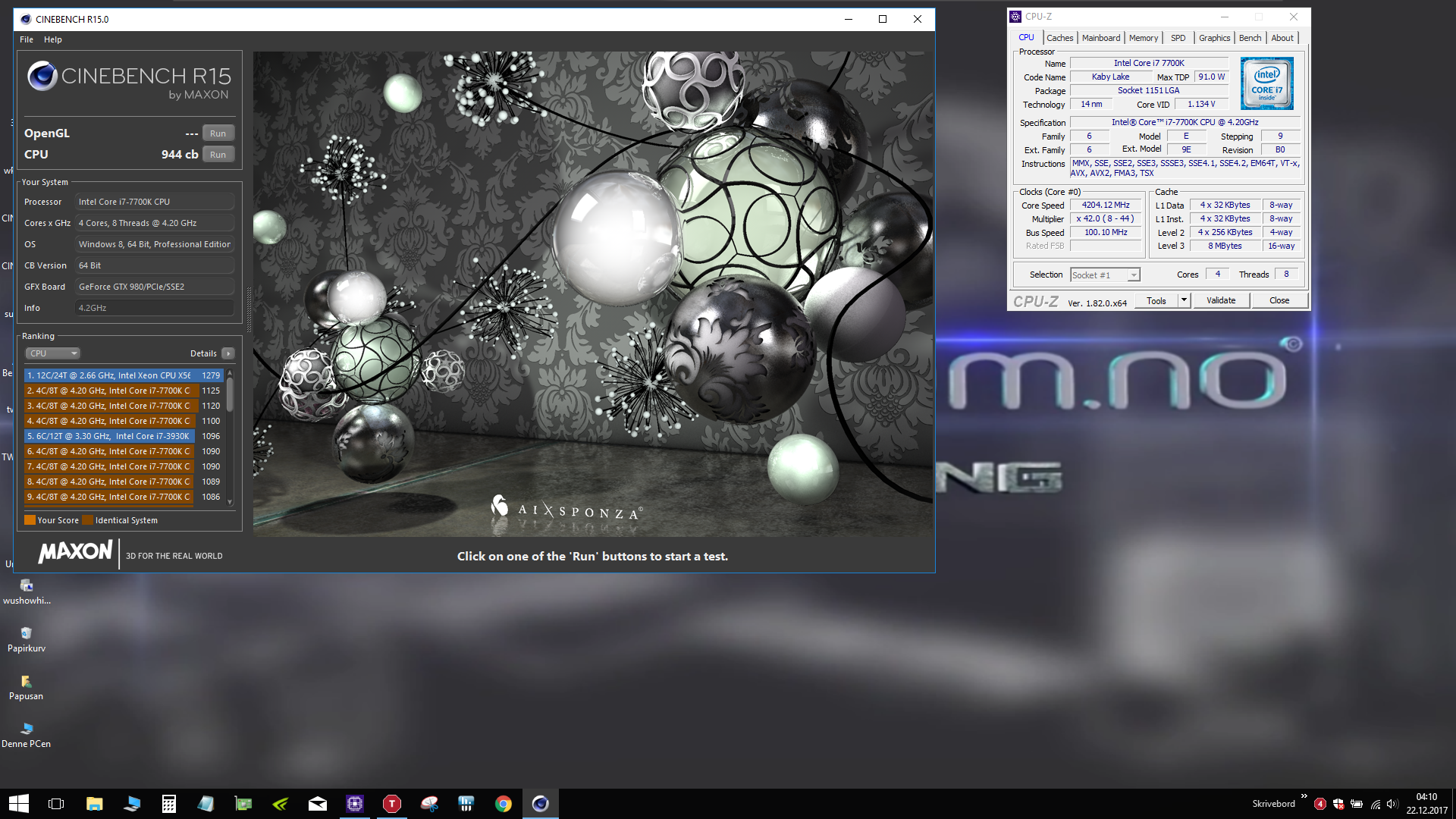Open the CPU ranking type dropdown
The image size is (1456, 819).
pyautogui.click(x=52, y=353)
